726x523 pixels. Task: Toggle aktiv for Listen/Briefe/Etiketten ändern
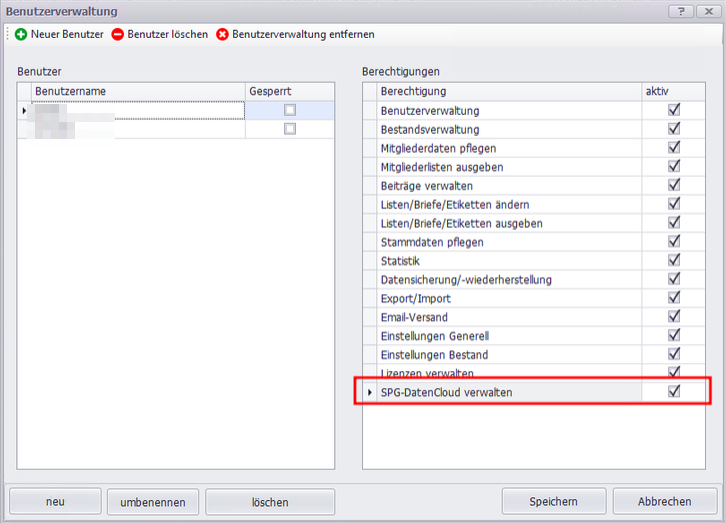(x=674, y=204)
